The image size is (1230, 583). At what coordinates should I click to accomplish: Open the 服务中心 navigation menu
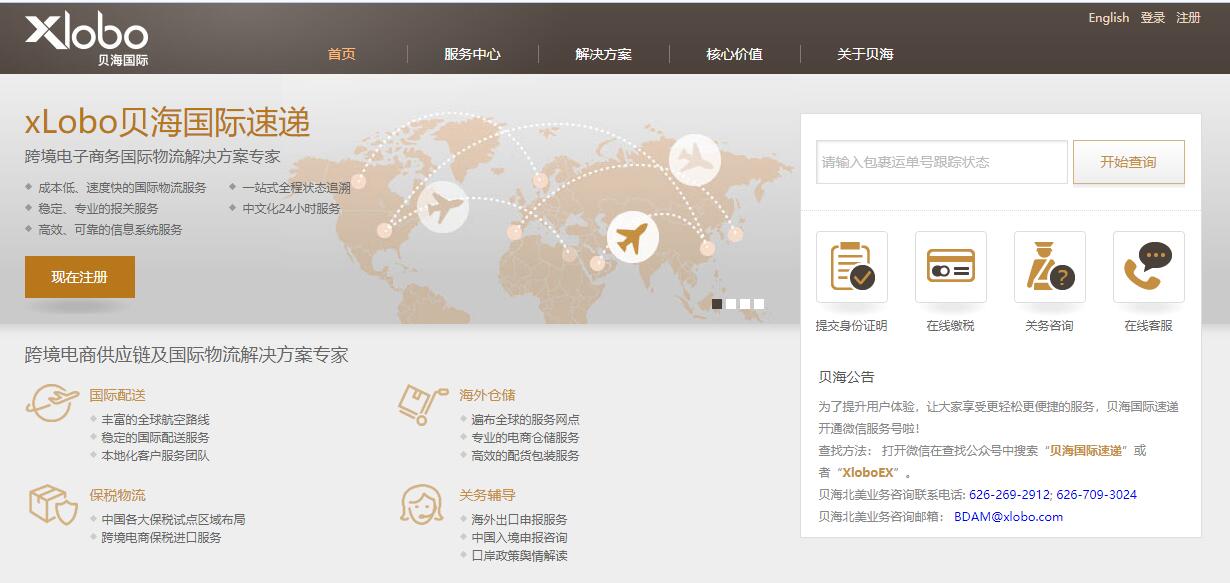(472, 54)
